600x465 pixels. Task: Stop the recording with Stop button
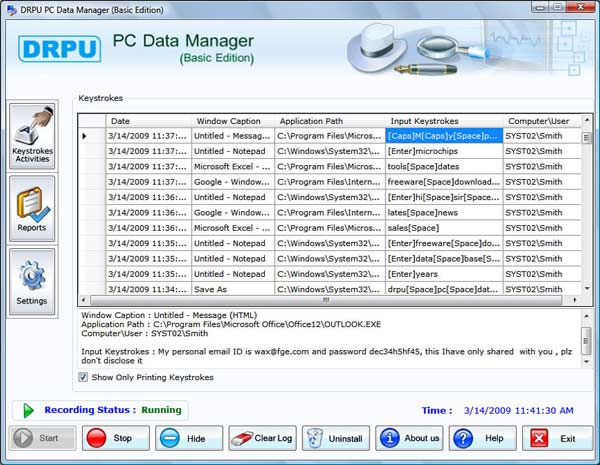pos(116,438)
